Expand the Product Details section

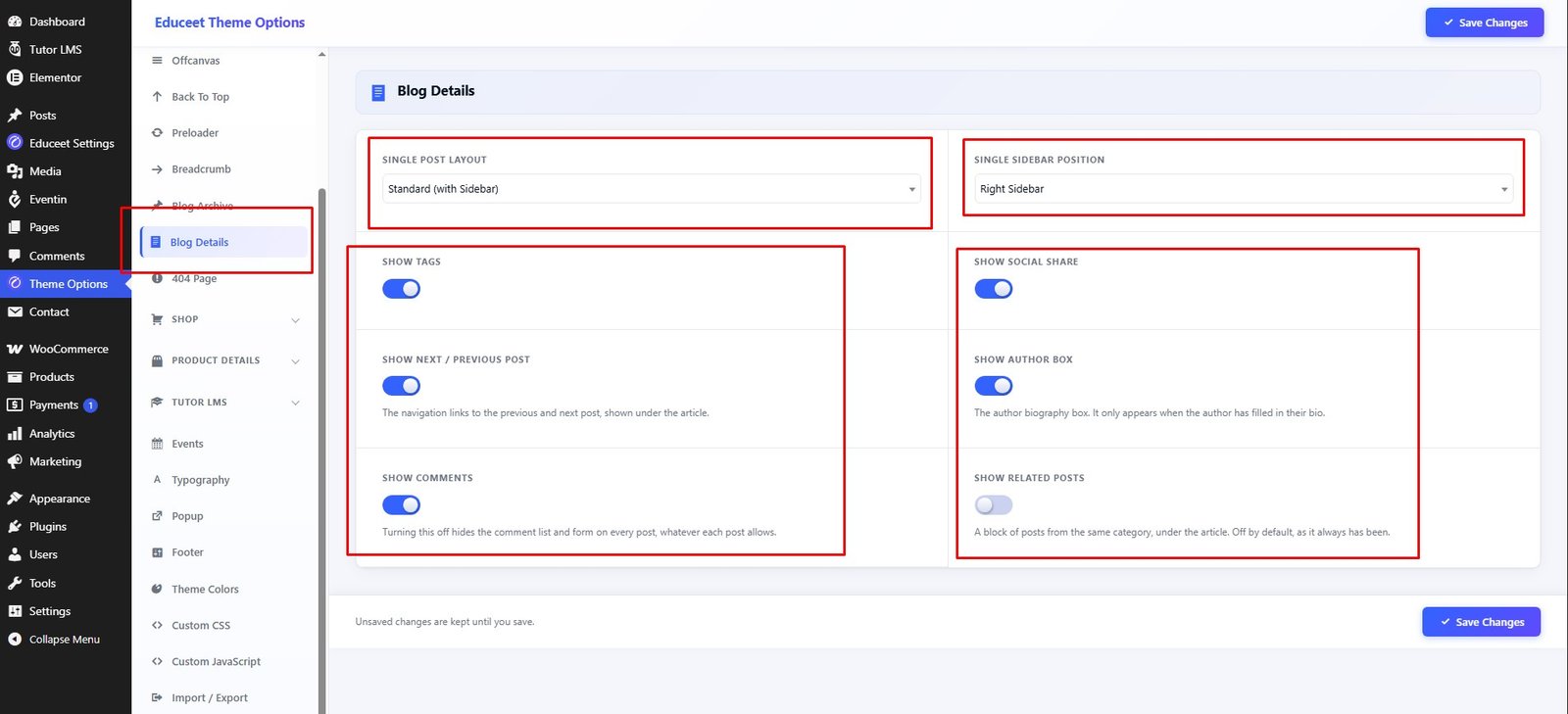point(224,360)
